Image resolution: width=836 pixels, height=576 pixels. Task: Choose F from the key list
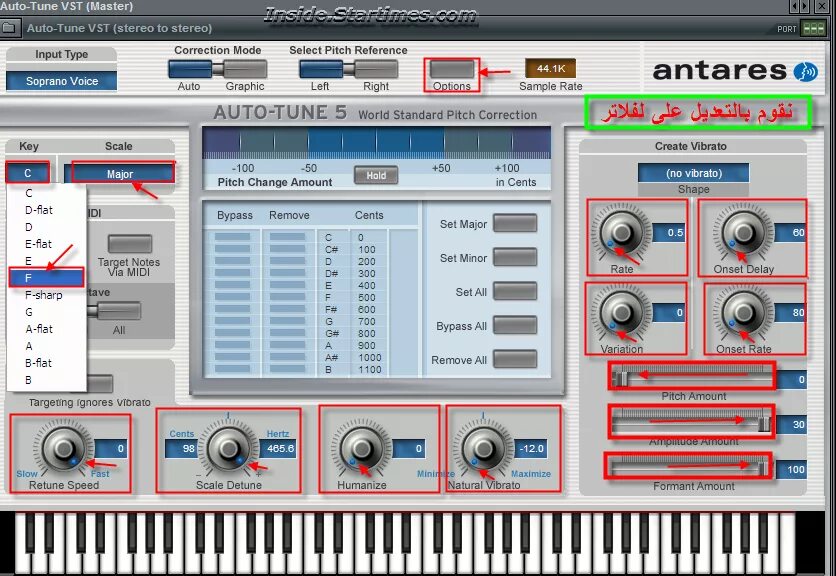46,278
